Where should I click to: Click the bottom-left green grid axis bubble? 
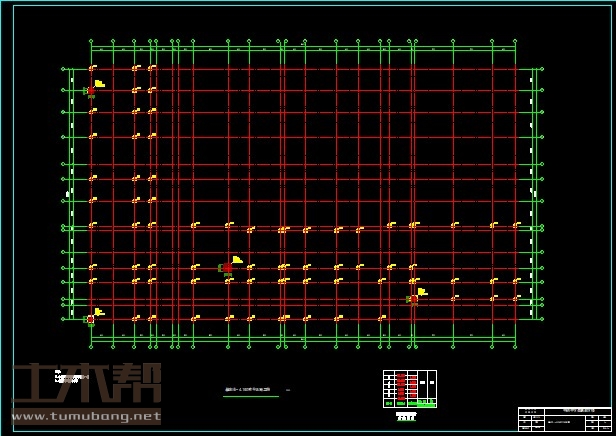point(91,346)
